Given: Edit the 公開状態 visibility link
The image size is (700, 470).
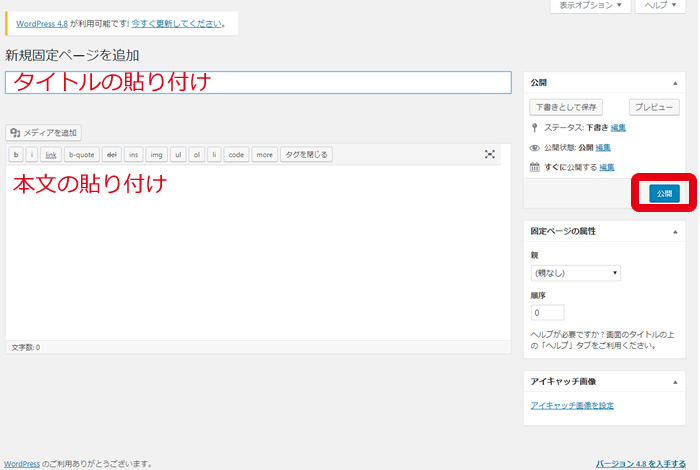Looking at the screenshot, I should (603, 147).
